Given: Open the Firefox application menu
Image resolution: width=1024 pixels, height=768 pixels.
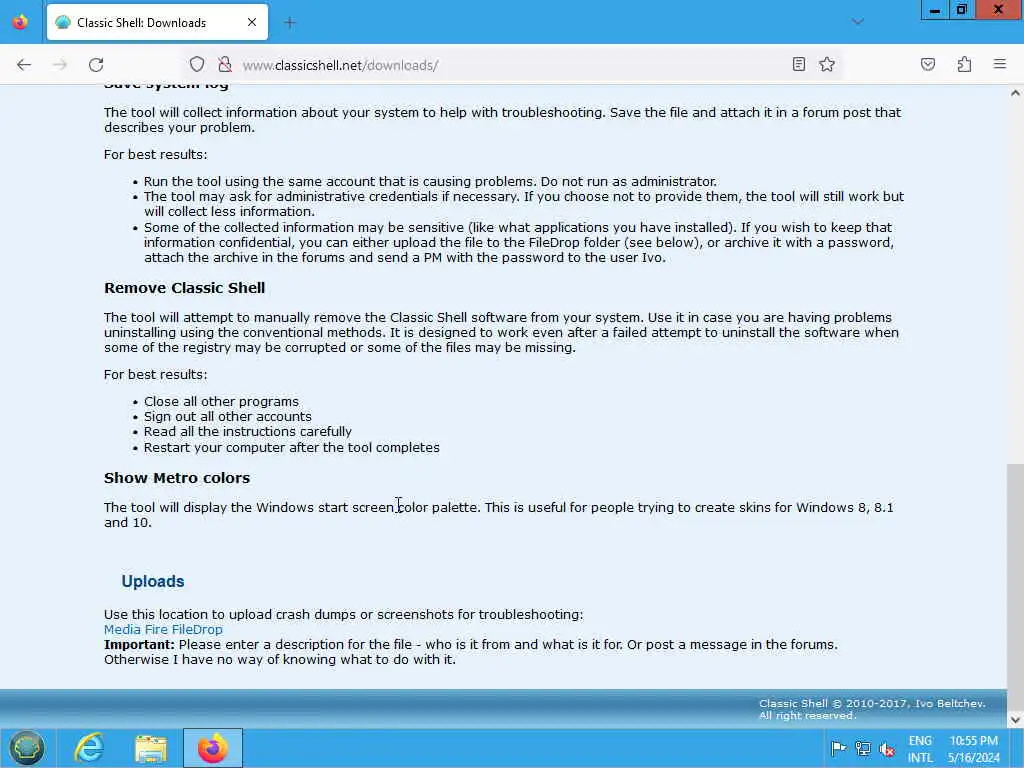Looking at the screenshot, I should coord(1000,64).
